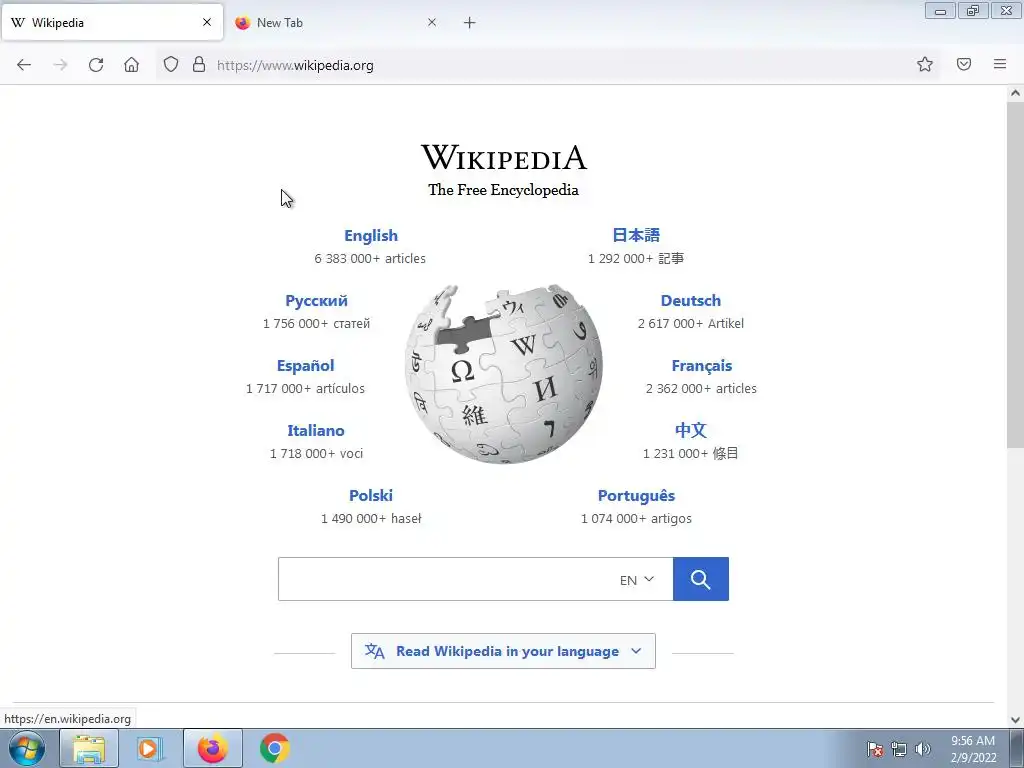Show tracking protection shield info

(x=170, y=64)
